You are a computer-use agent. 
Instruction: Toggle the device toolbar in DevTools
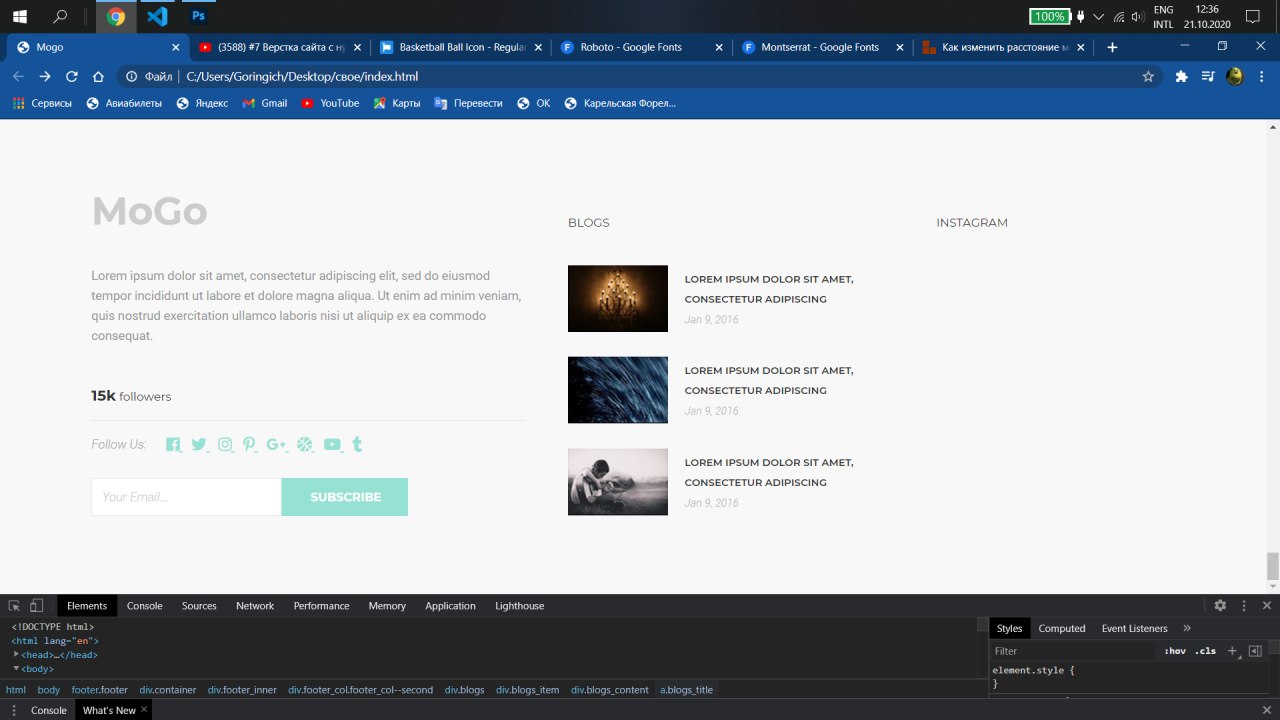pyautogui.click(x=37, y=606)
